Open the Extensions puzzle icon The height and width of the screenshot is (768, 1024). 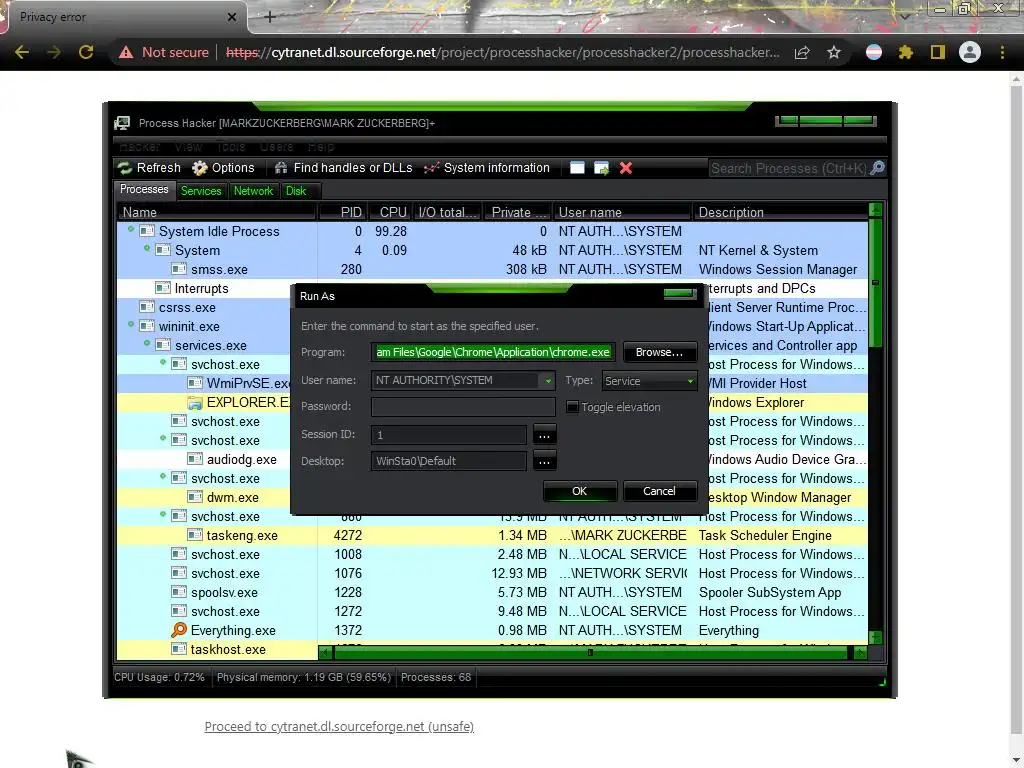coord(906,52)
